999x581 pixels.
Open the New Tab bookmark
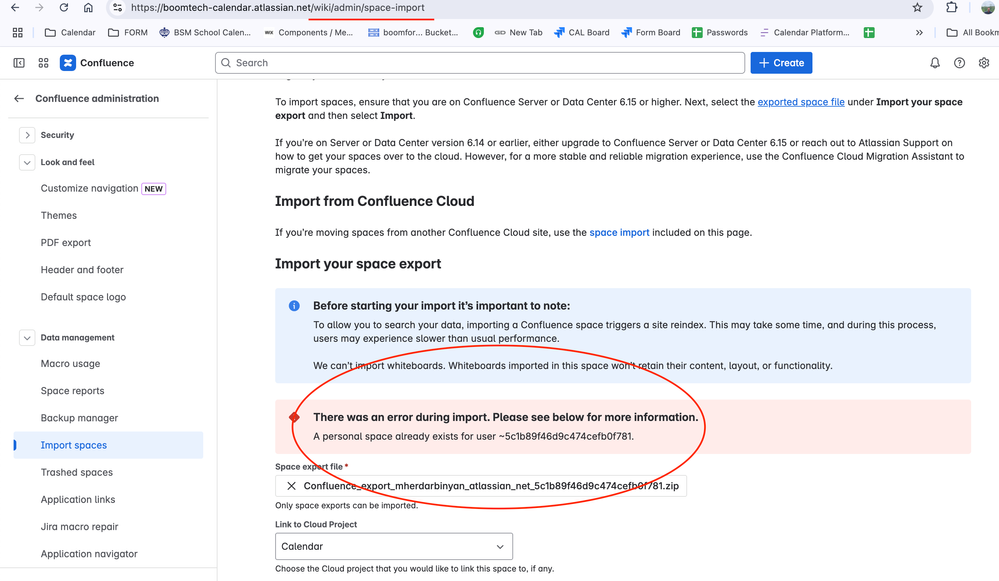coord(519,32)
